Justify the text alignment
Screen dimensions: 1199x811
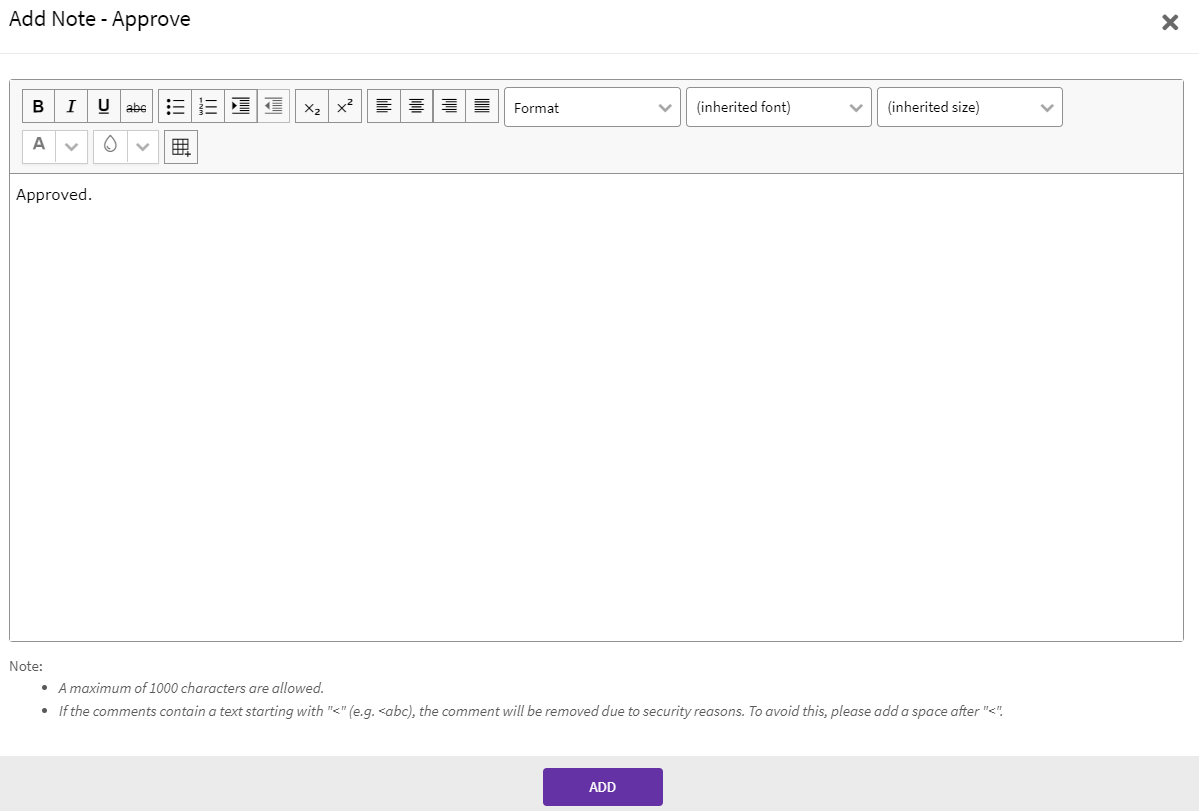(x=482, y=107)
